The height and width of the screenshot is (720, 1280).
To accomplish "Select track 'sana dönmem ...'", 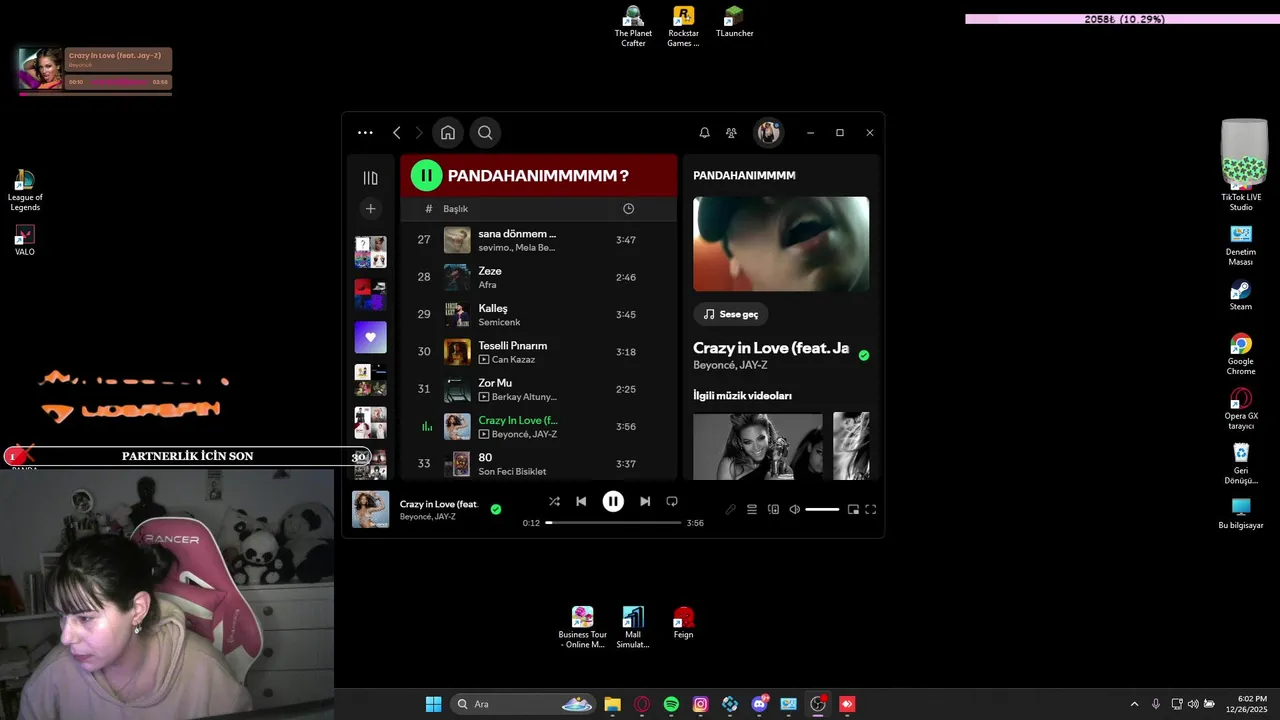I will click(x=539, y=240).
